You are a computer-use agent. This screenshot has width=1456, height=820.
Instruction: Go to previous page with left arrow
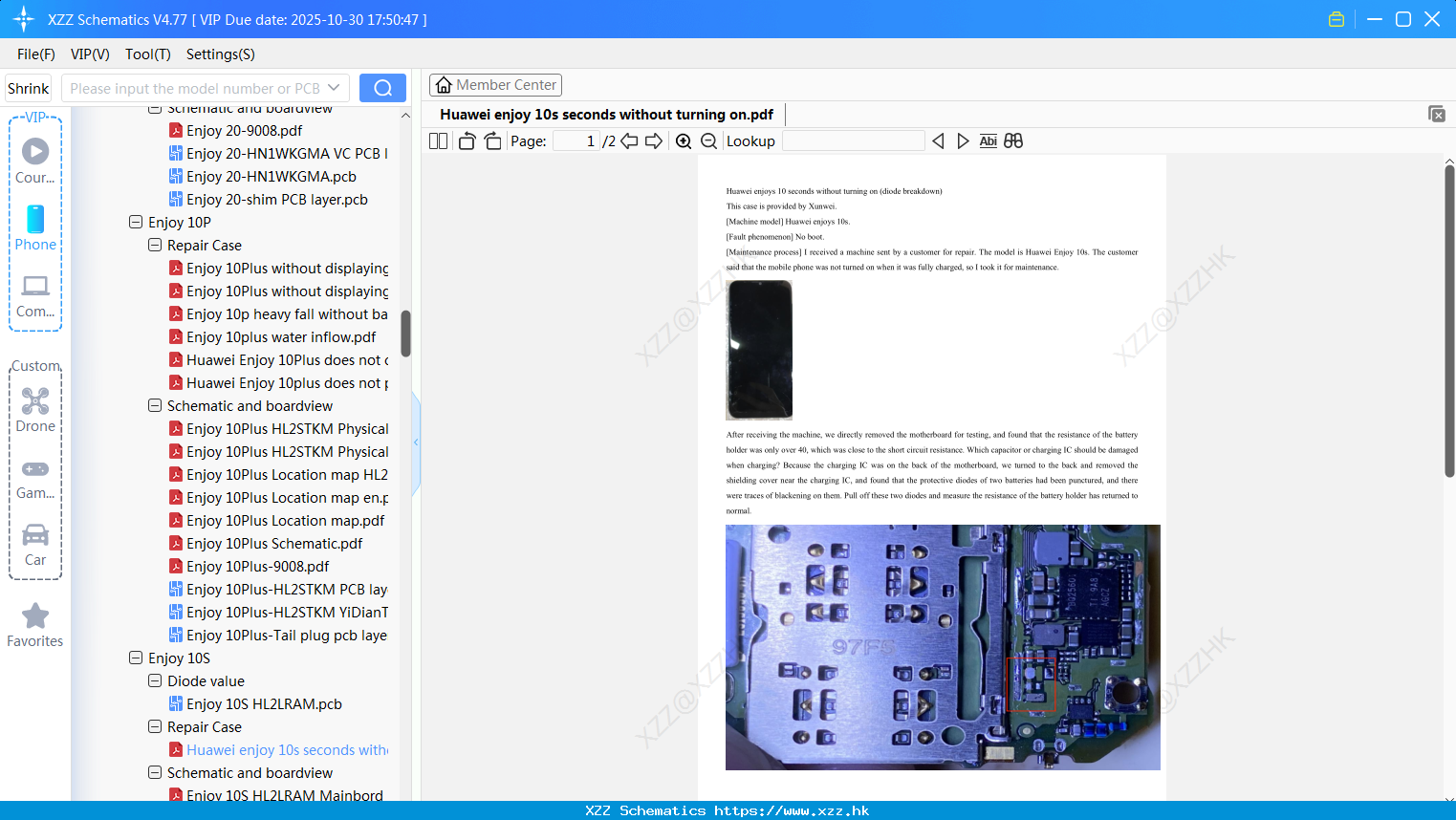629,141
